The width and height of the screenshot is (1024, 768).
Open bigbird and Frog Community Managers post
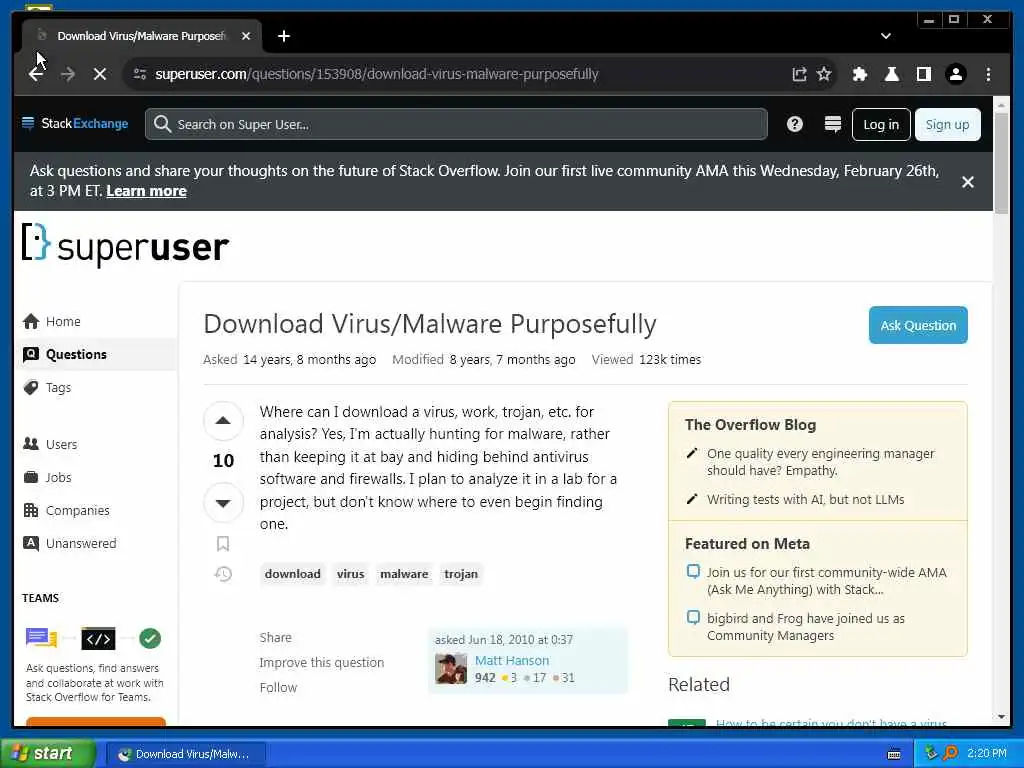tap(806, 627)
